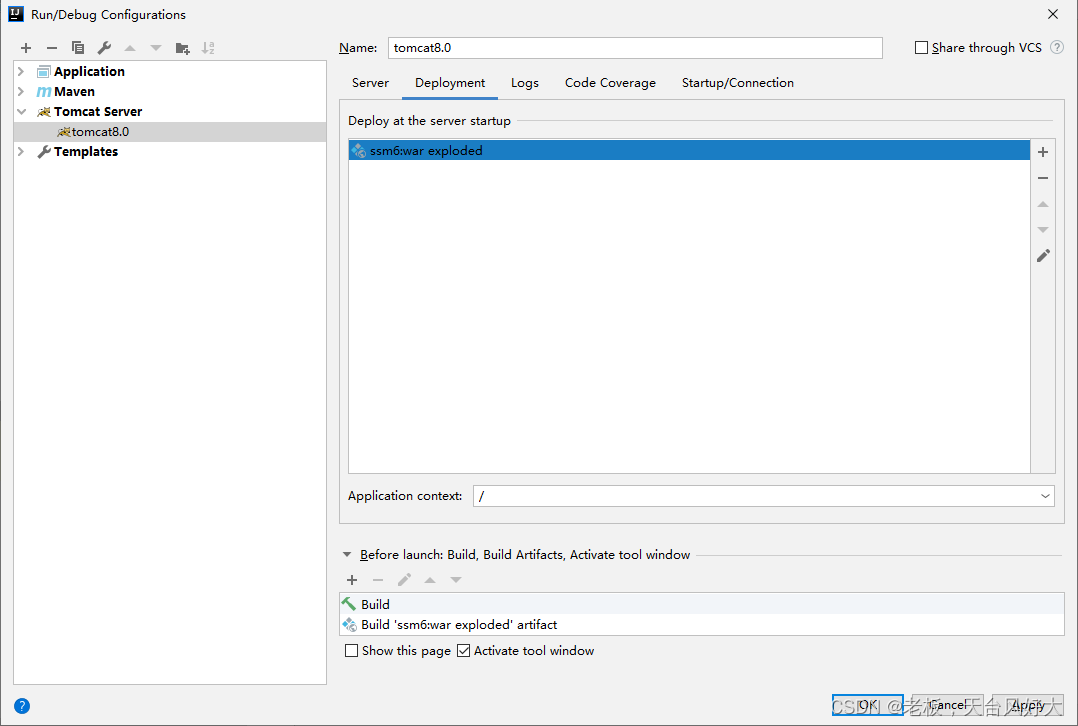
Task: Open help via question mark icon bottom-left
Action: click(x=22, y=705)
